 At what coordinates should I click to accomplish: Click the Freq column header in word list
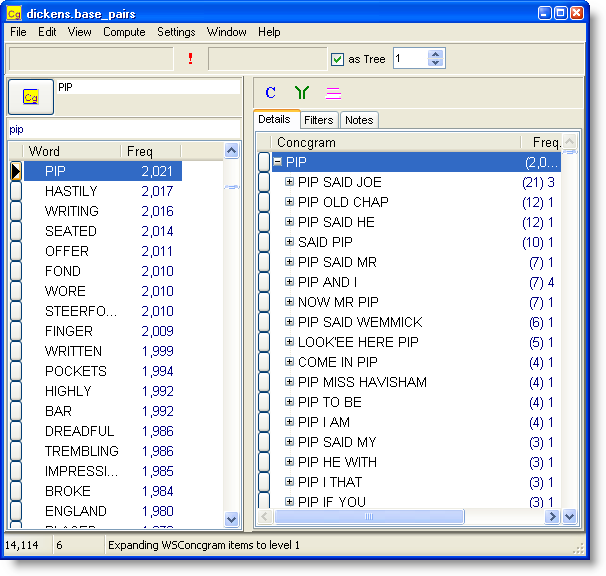point(151,151)
